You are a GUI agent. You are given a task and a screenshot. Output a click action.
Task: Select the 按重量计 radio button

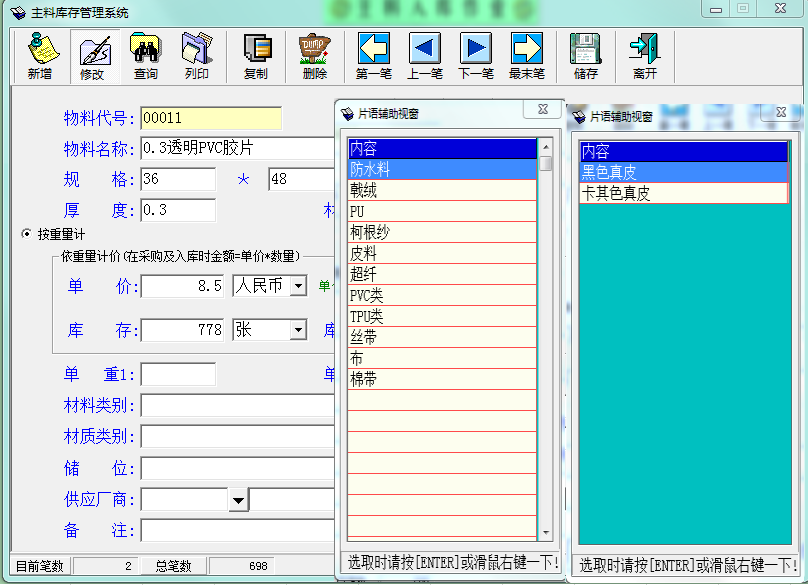coord(27,234)
